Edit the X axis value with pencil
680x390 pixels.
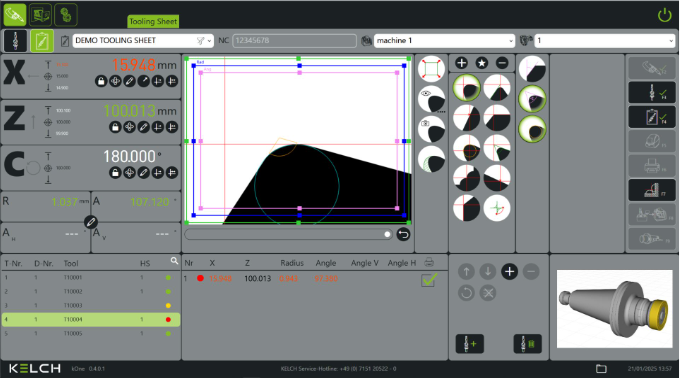pos(129,81)
